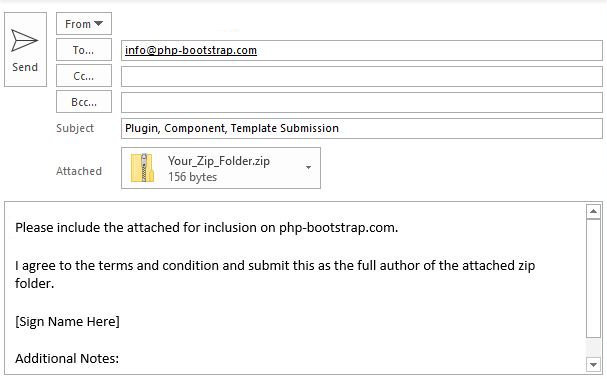Click the Send label under the arrow
607x379 pixels.
(x=25, y=67)
